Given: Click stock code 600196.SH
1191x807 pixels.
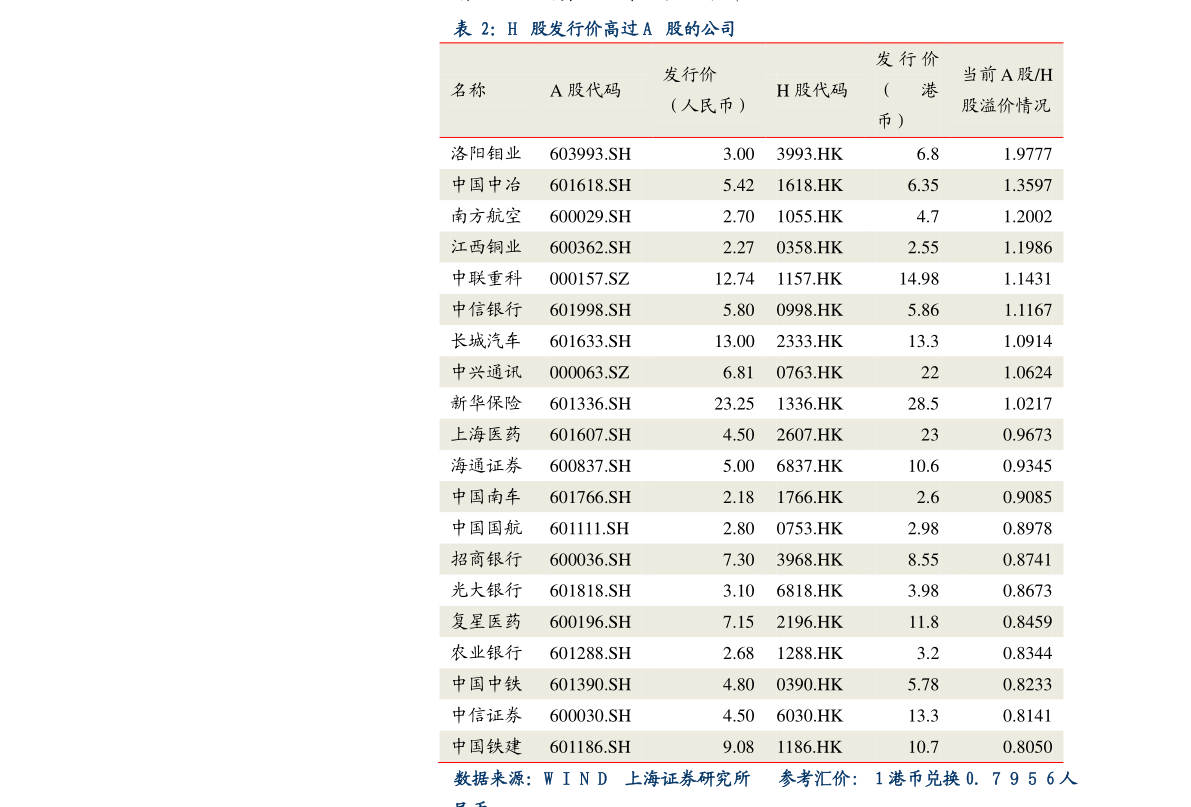Looking at the screenshot, I should click(590, 622).
